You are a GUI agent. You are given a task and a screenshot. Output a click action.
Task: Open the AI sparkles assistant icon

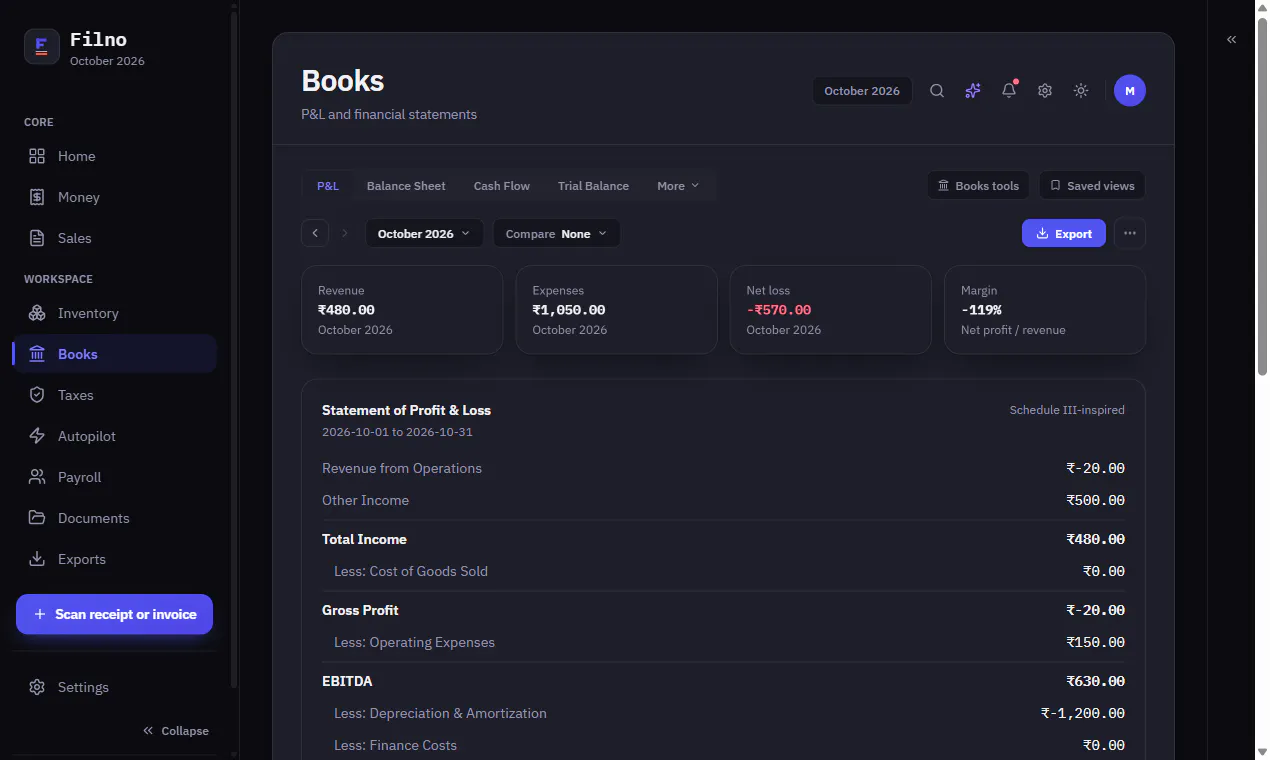[973, 91]
